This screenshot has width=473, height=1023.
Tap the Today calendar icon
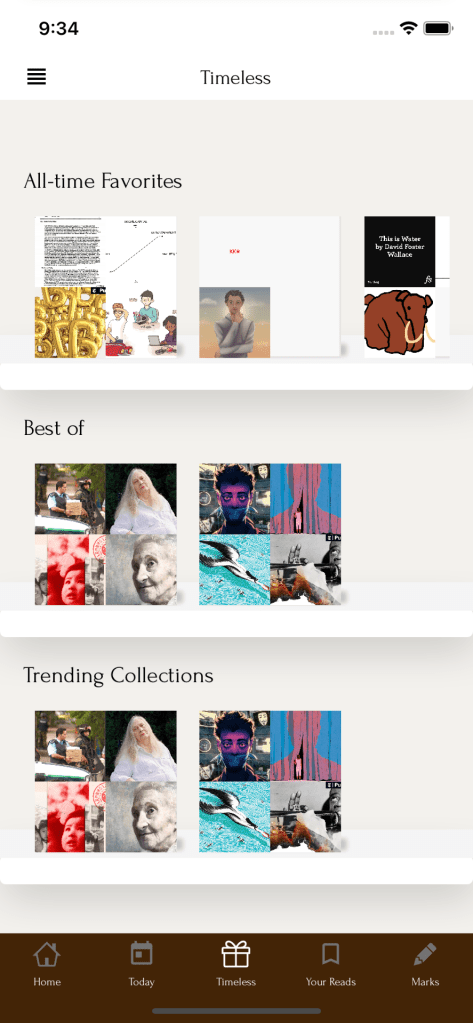pyautogui.click(x=142, y=954)
